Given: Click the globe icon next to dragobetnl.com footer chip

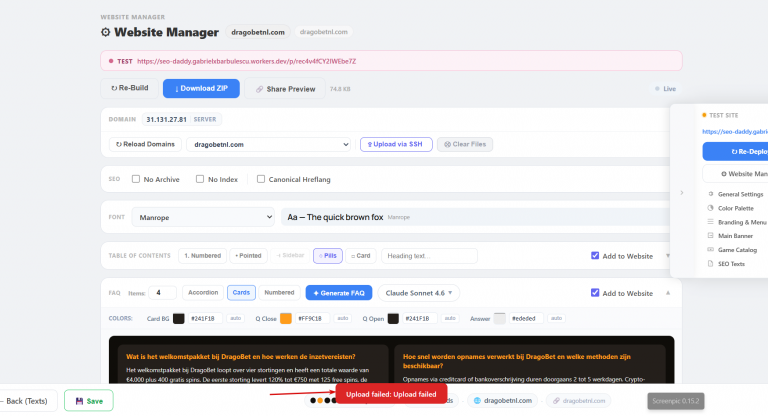Looking at the screenshot, I should [x=477, y=401].
